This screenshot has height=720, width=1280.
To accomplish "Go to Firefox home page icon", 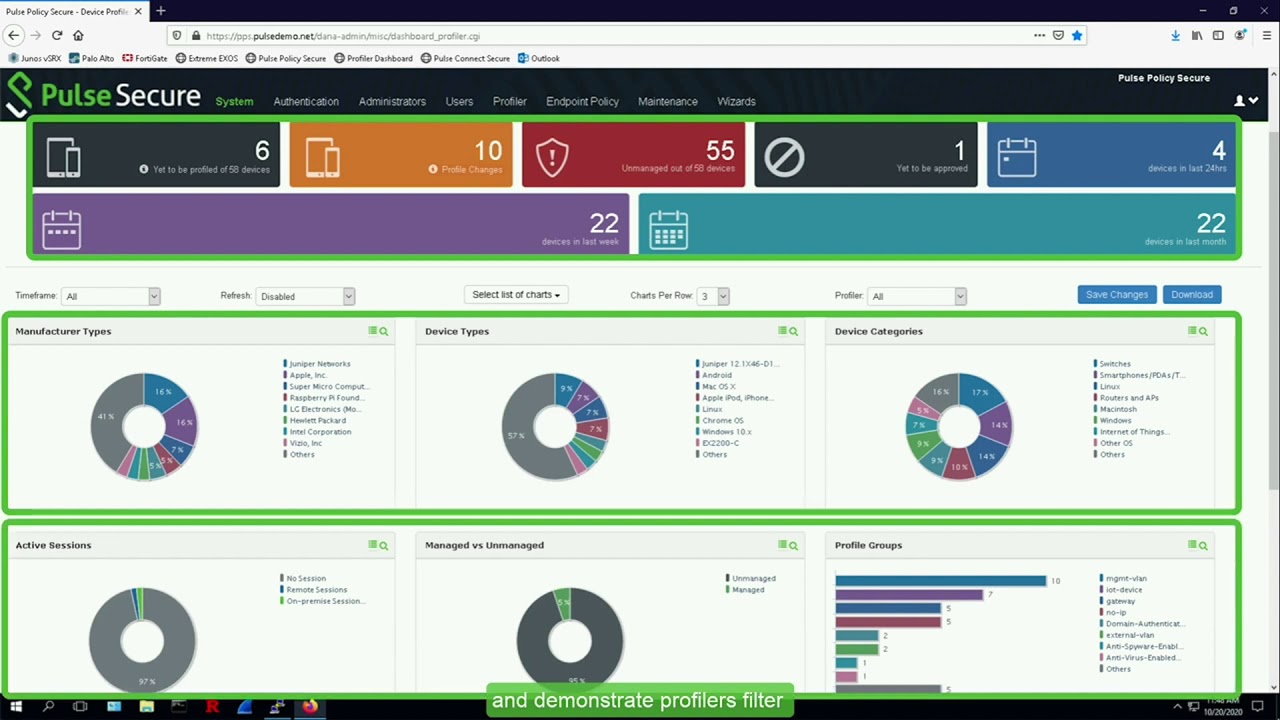I will [x=78, y=35].
